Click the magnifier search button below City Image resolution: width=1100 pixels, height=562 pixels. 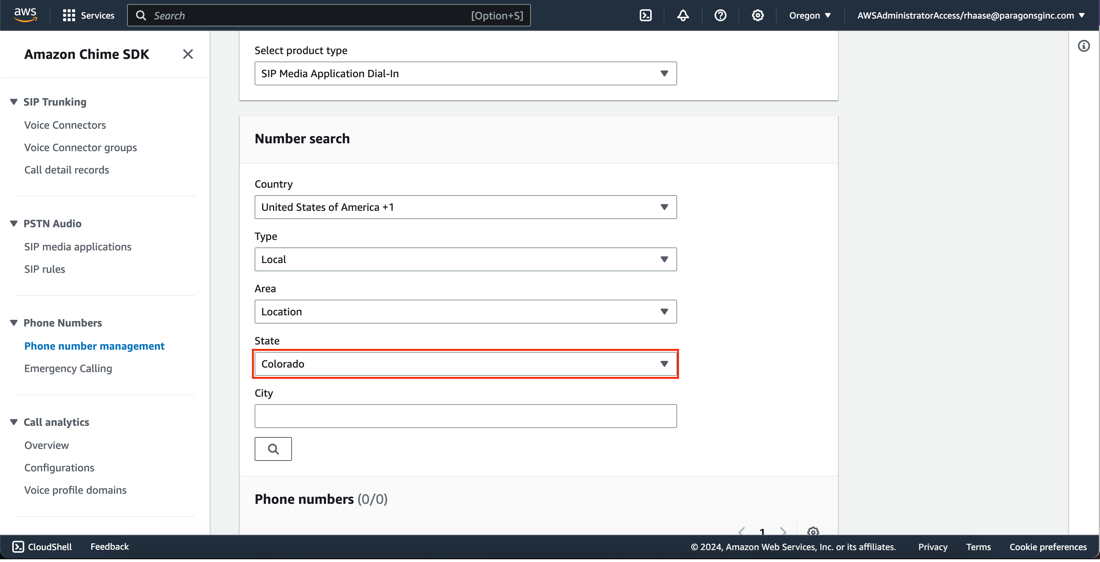273,449
